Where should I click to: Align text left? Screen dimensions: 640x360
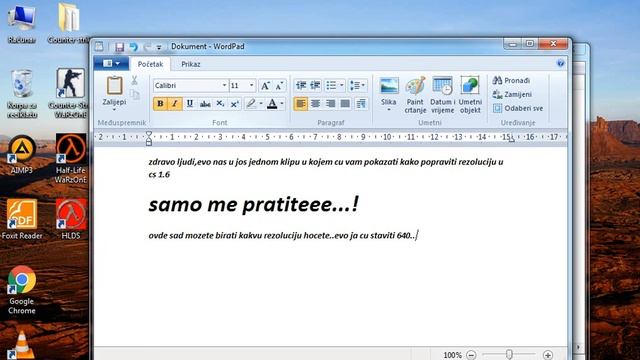pos(300,104)
